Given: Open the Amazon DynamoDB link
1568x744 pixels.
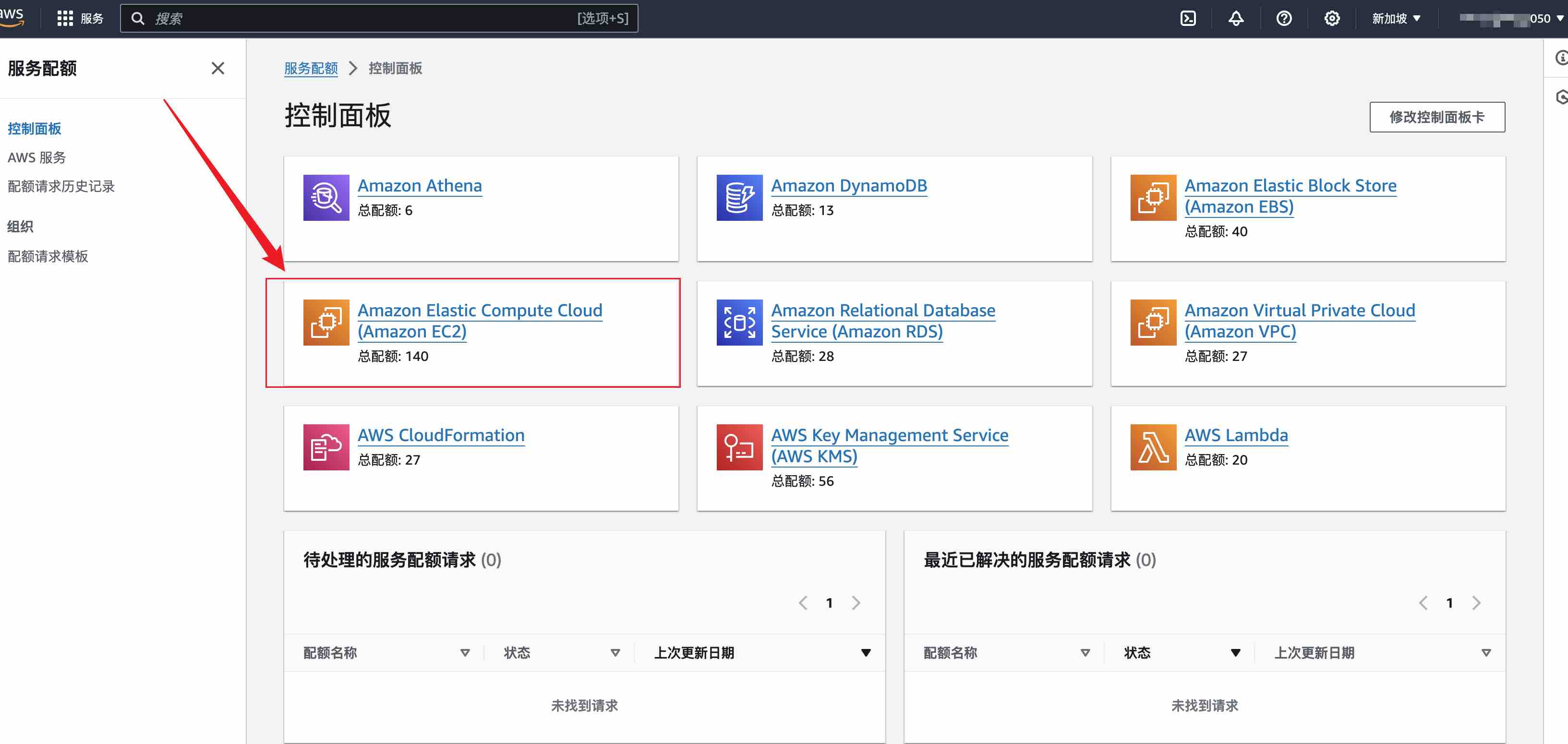Looking at the screenshot, I should (x=848, y=186).
